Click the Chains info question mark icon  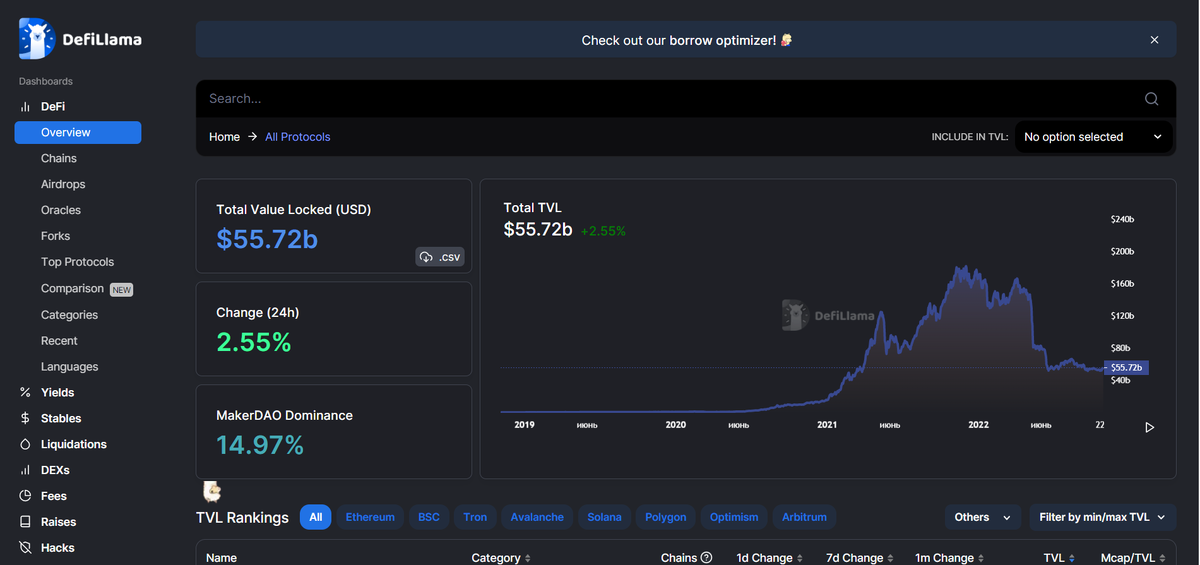[x=706, y=558]
